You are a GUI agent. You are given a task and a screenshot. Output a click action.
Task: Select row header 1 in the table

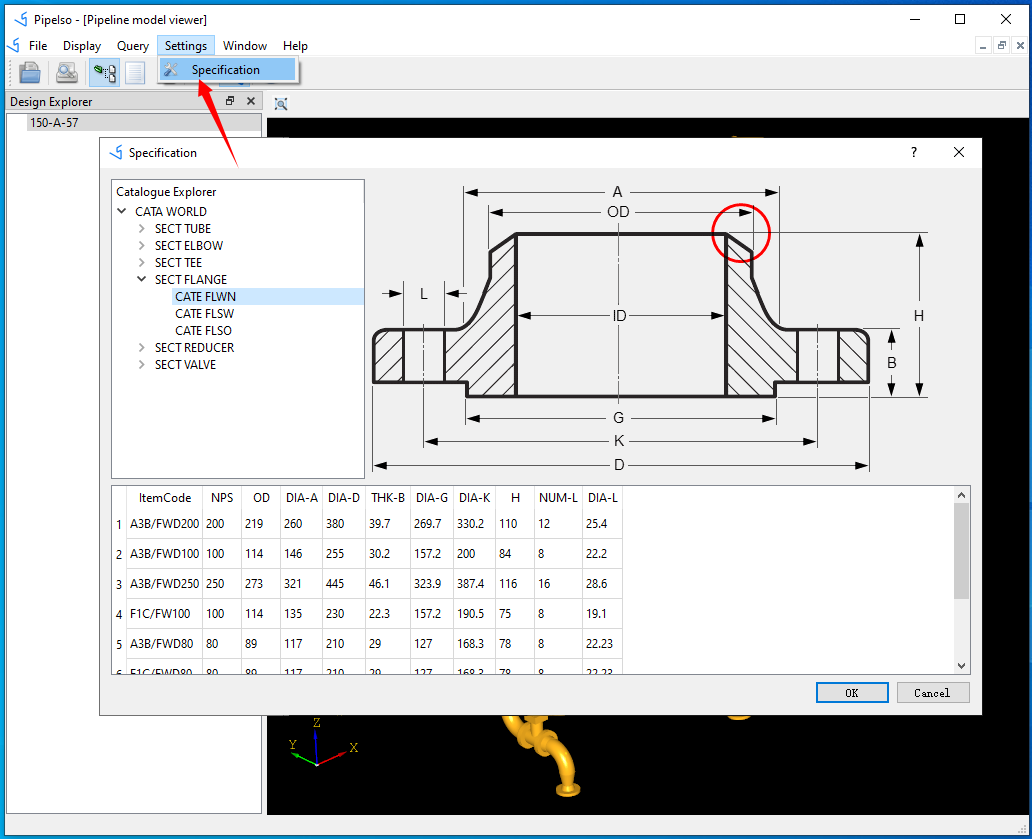[119, 524]
